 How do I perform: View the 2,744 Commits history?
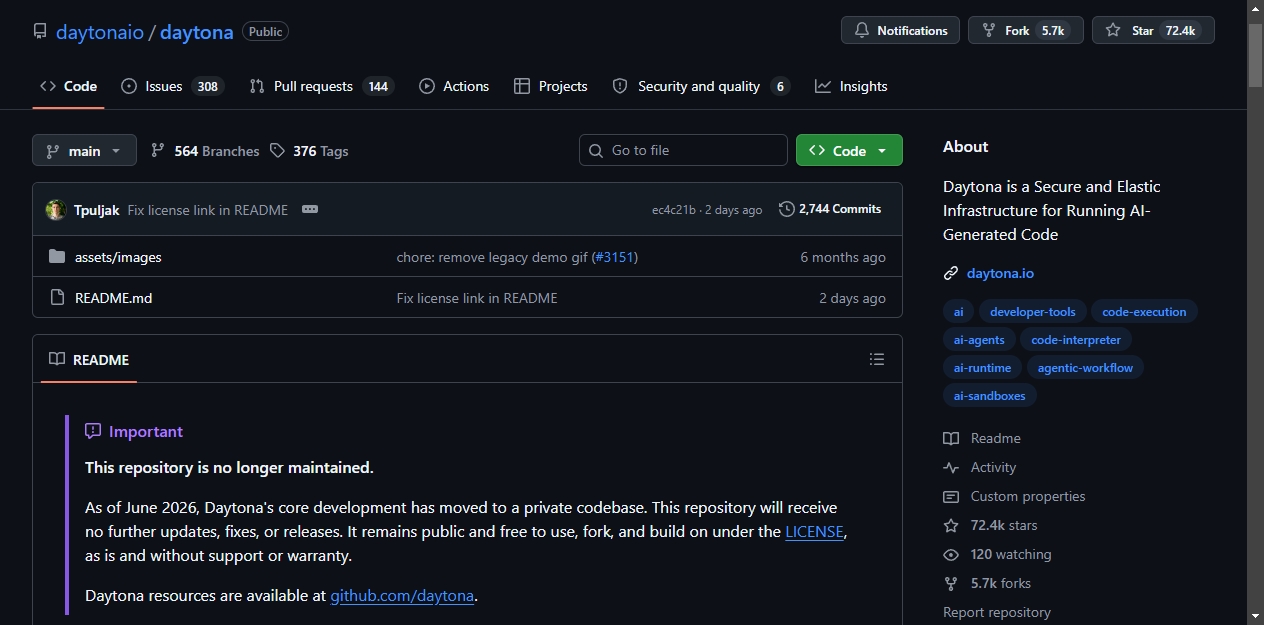coord(830,209)
